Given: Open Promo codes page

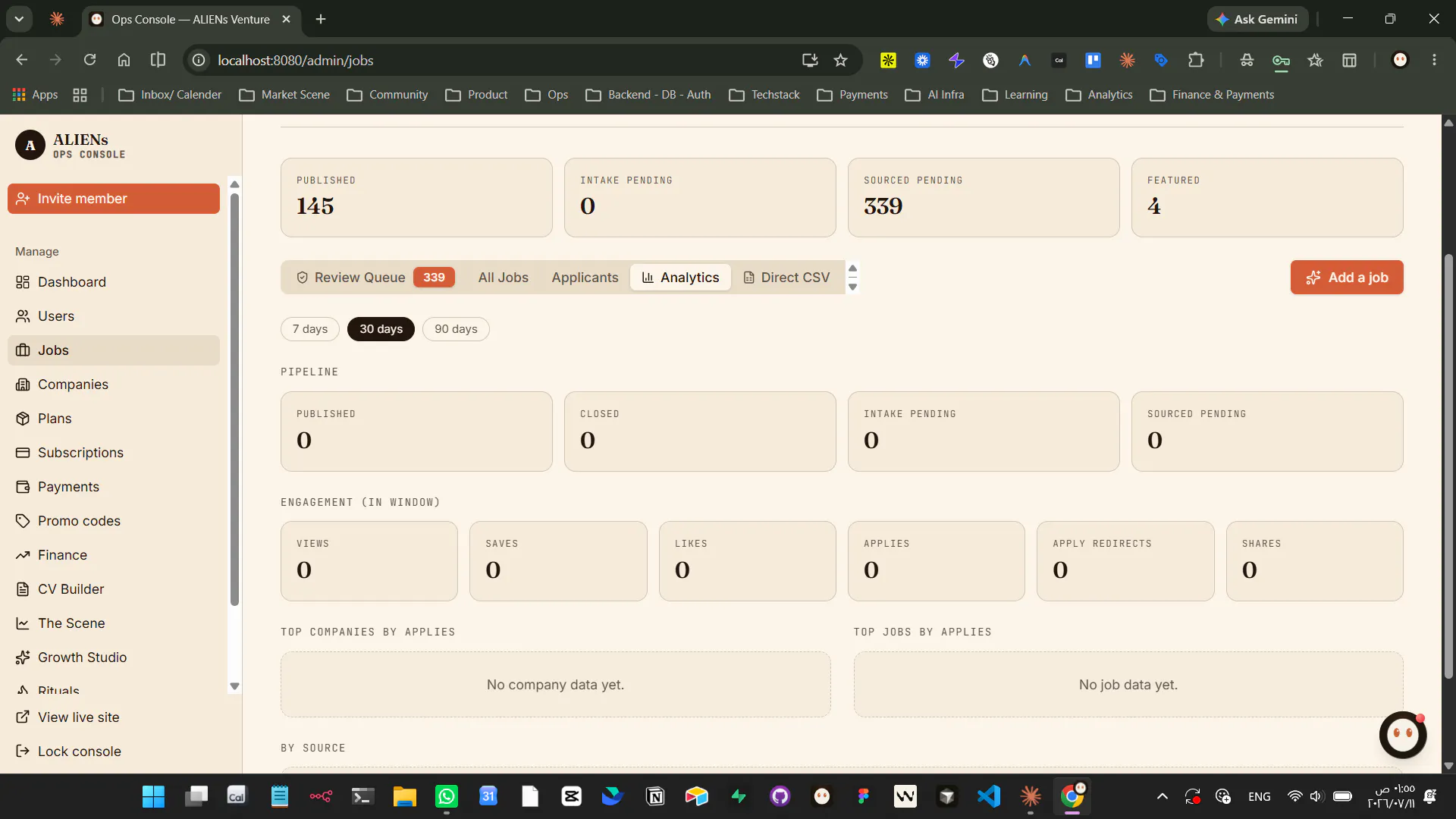Looking at the screenshot, I should point(114,521).
